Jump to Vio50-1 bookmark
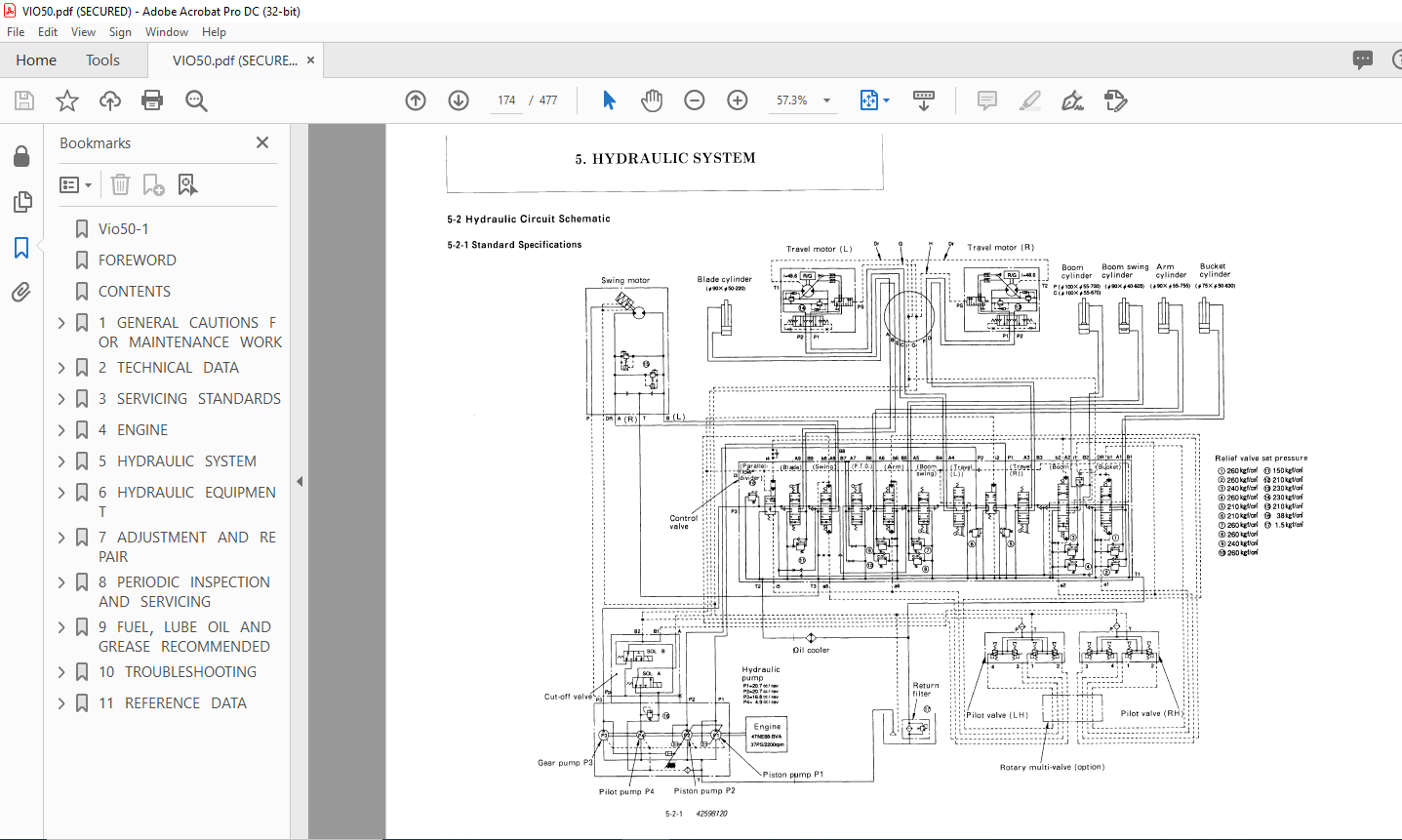Viewport: 1402px width, 840px height. point(124,229)
